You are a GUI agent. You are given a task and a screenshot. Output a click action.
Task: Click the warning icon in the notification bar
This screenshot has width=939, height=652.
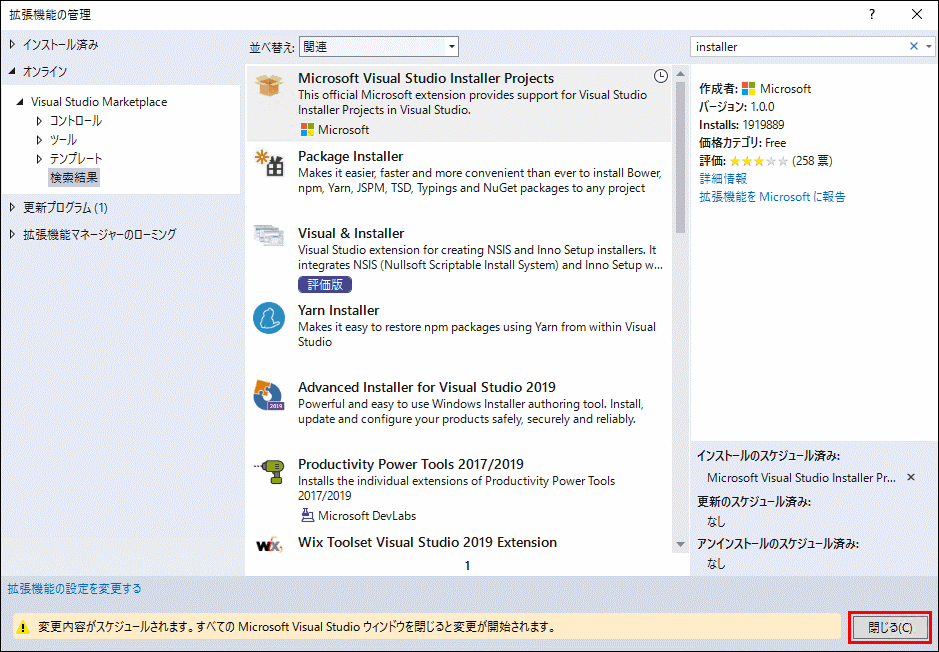[23, 627]
